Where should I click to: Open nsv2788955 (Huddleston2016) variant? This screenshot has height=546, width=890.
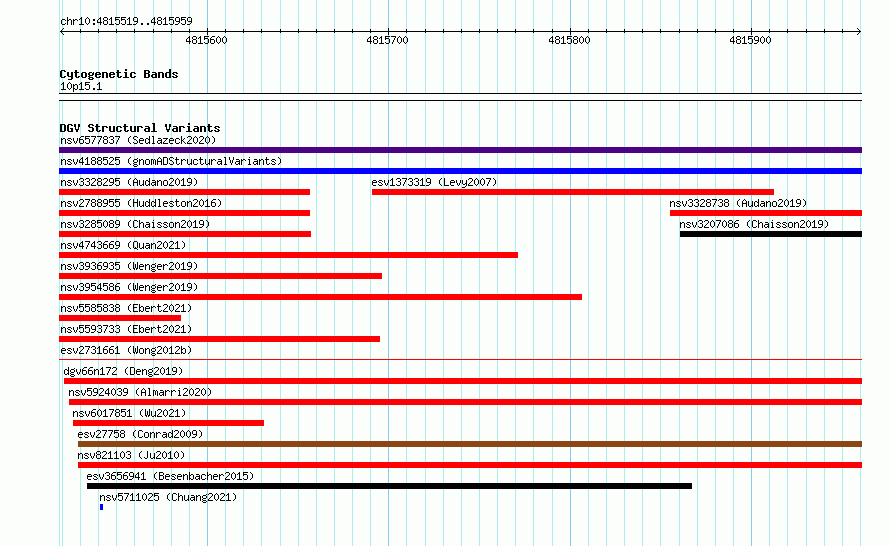(141, 203)
